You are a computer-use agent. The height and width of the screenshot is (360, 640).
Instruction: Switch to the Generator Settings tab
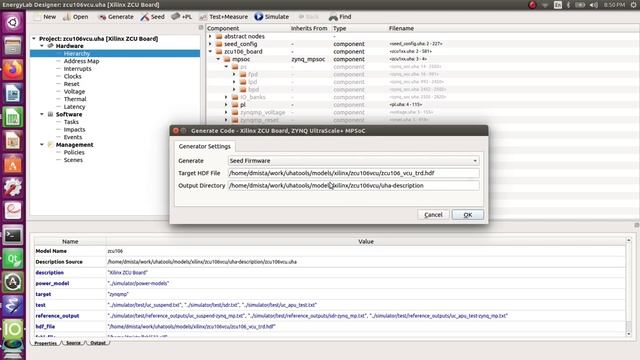[204, 146]
